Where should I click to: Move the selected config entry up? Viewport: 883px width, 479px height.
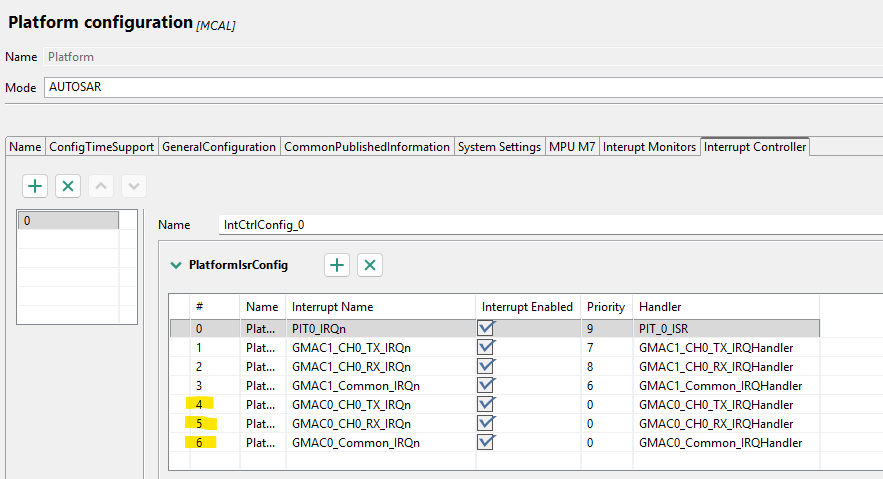coord(101,186)
